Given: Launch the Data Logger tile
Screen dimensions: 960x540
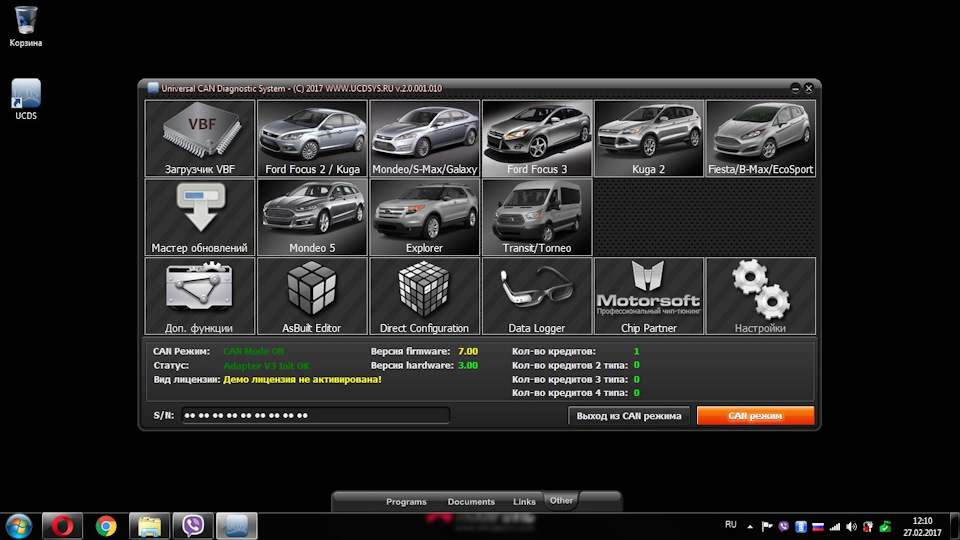Looking at the screenshot, I should click(x=537, y=296).
